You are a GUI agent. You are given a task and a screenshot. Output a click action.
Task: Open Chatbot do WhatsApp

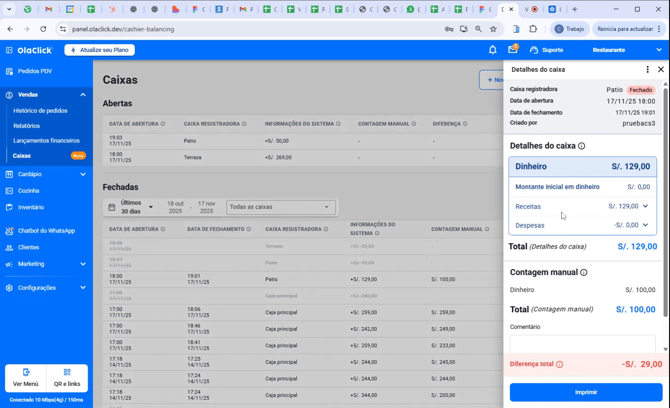[46, 231]
